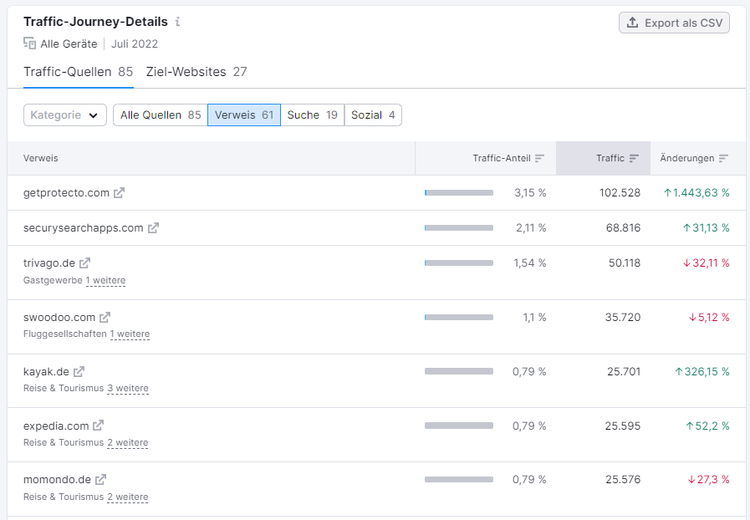Image resolution: width=750 pixels, height=520 pixels.
Task: Click Gastgewerbe category under trivago.de
Action: pos(53,280)
